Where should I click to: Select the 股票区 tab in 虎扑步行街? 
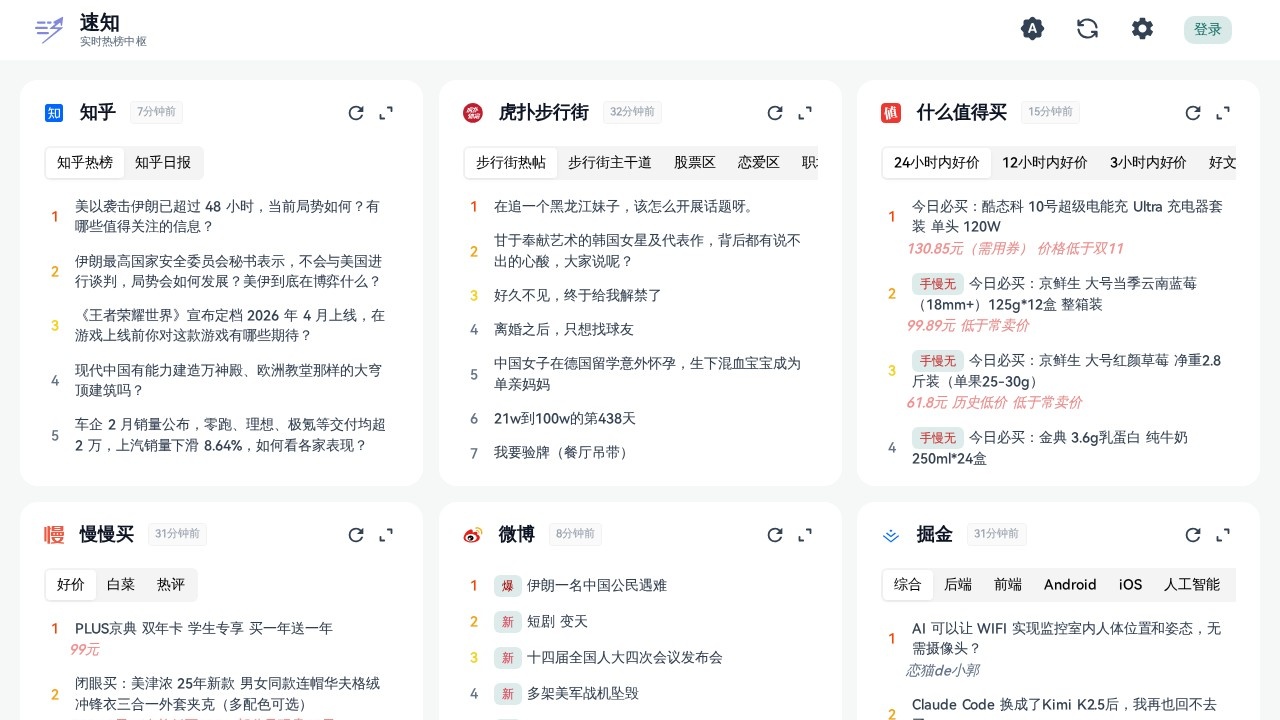click(694, 163)
